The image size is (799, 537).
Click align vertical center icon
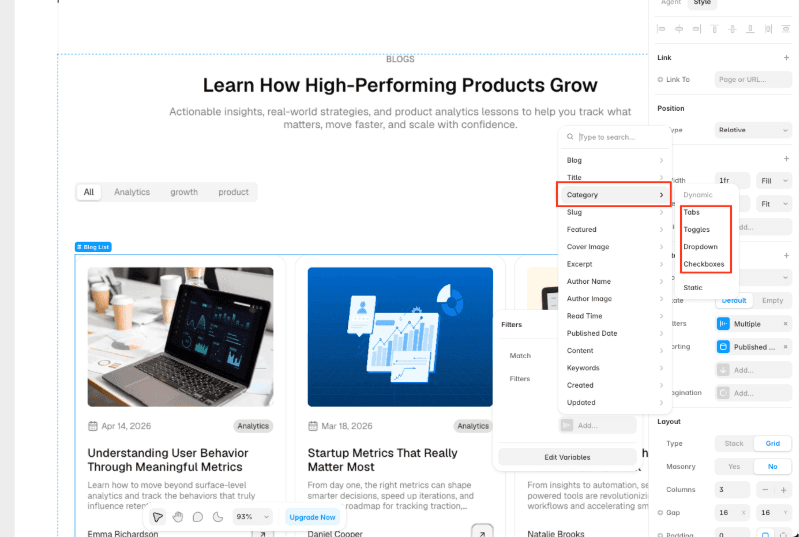tap(732, 29)
